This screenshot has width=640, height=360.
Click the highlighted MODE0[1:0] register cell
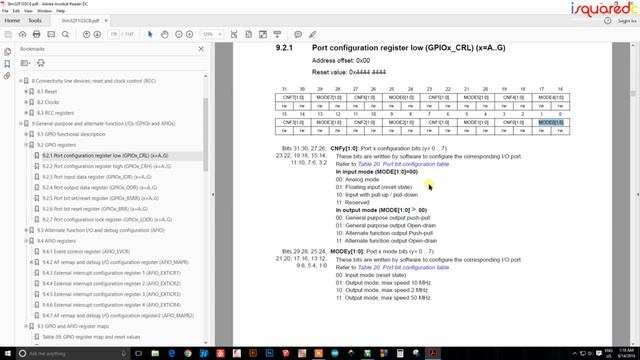click(x=551, y=122)
